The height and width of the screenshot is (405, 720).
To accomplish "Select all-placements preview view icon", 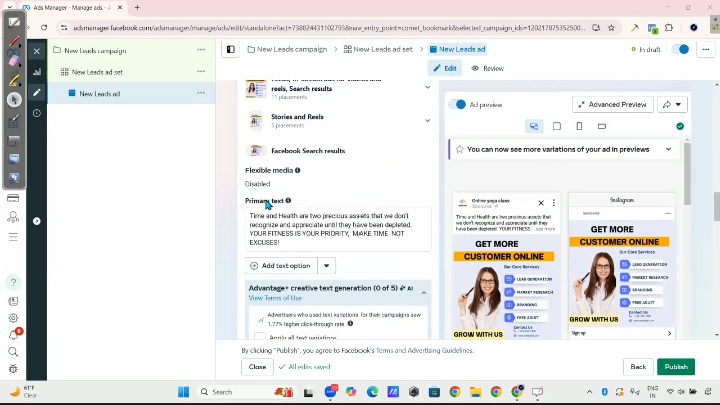I will (x=534, y=126).
